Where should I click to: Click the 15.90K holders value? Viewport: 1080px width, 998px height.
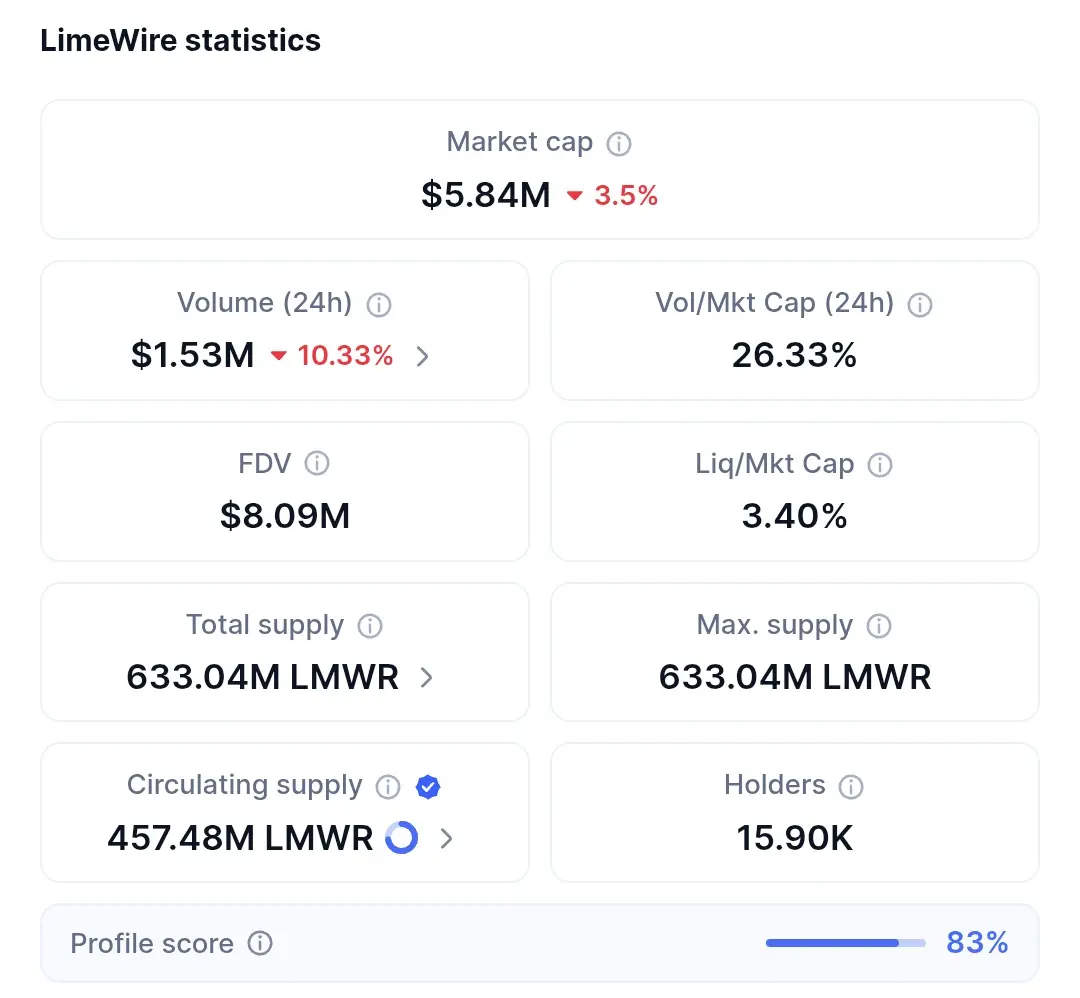point(795,838)
